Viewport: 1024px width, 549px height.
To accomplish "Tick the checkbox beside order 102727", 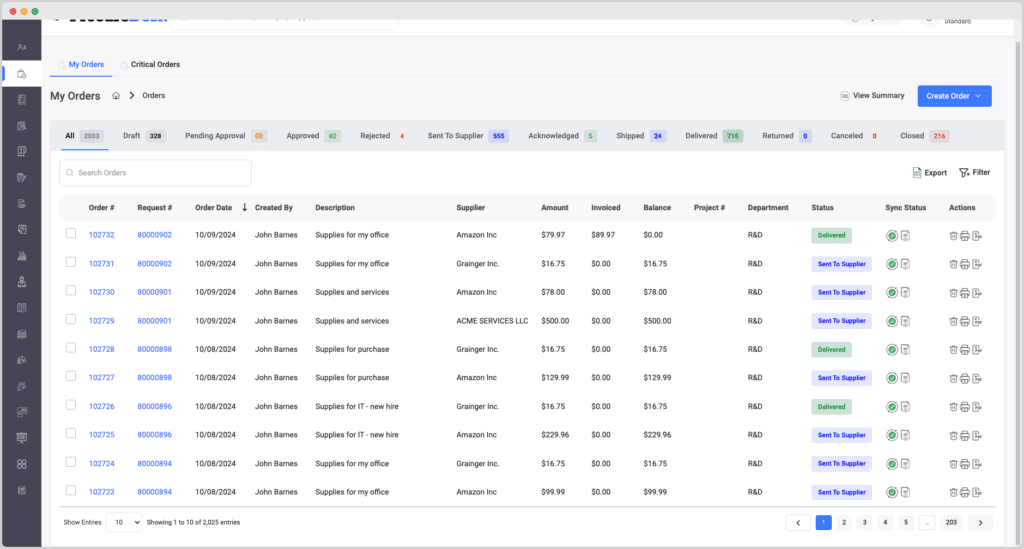I will [x=71, y=377].
